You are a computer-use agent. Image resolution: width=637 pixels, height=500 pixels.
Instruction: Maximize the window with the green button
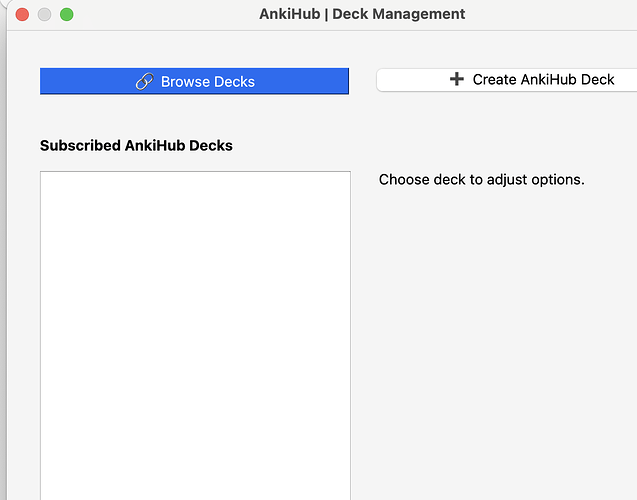(67, 15)
